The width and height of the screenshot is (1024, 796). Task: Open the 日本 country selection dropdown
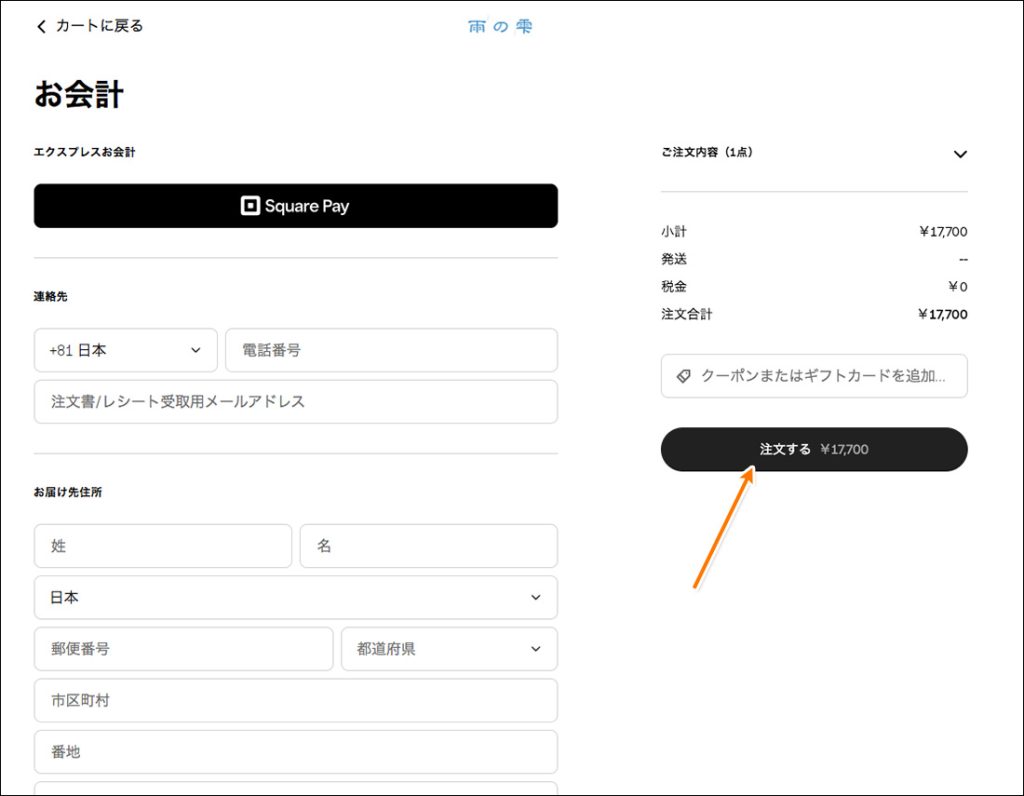coord(295,597)
